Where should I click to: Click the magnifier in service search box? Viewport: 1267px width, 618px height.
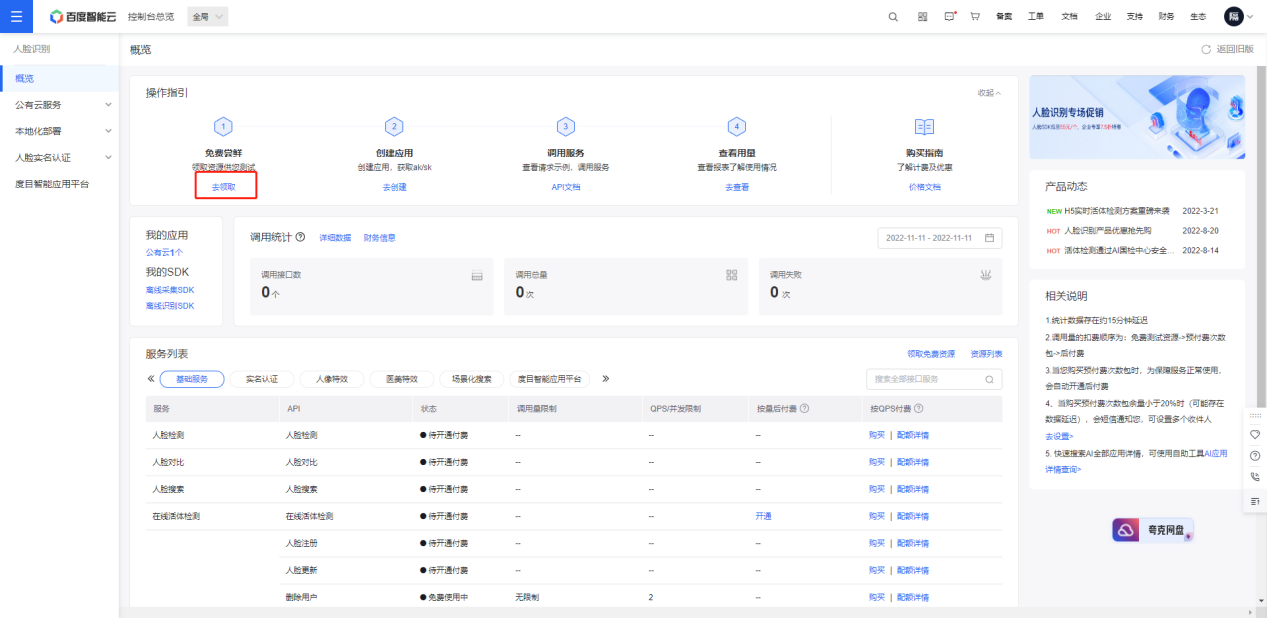point(989,379)
